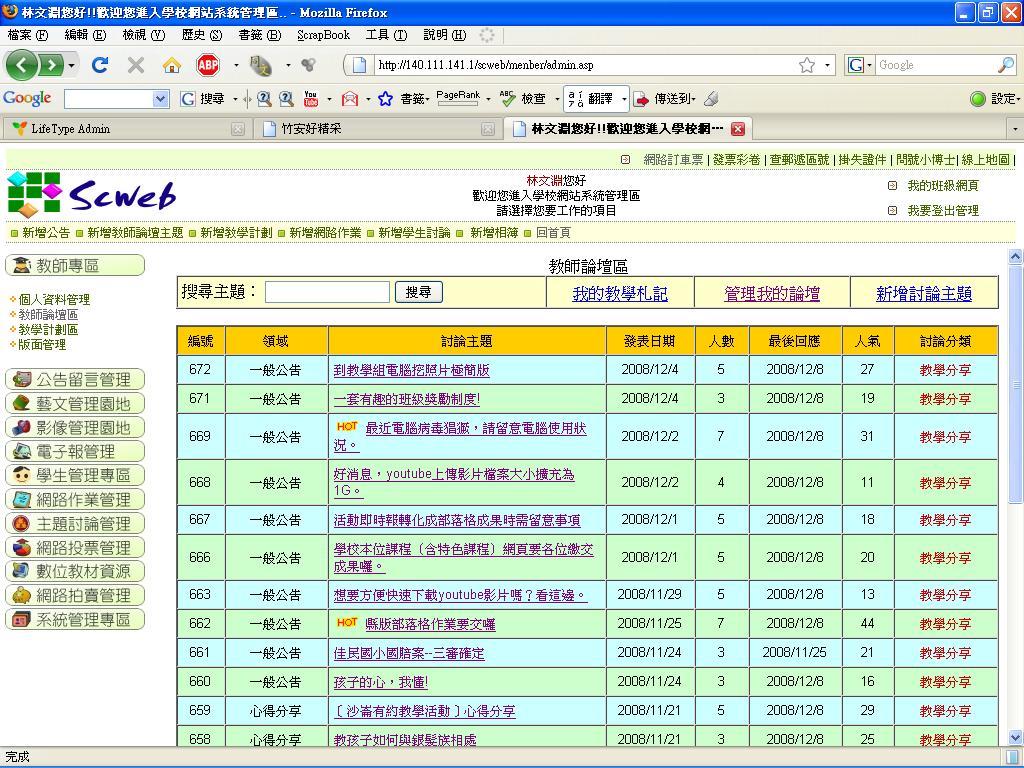The image size is (1024, 768).
Task: Click the 搜尋主題 text input field
Action: (327, 292)
